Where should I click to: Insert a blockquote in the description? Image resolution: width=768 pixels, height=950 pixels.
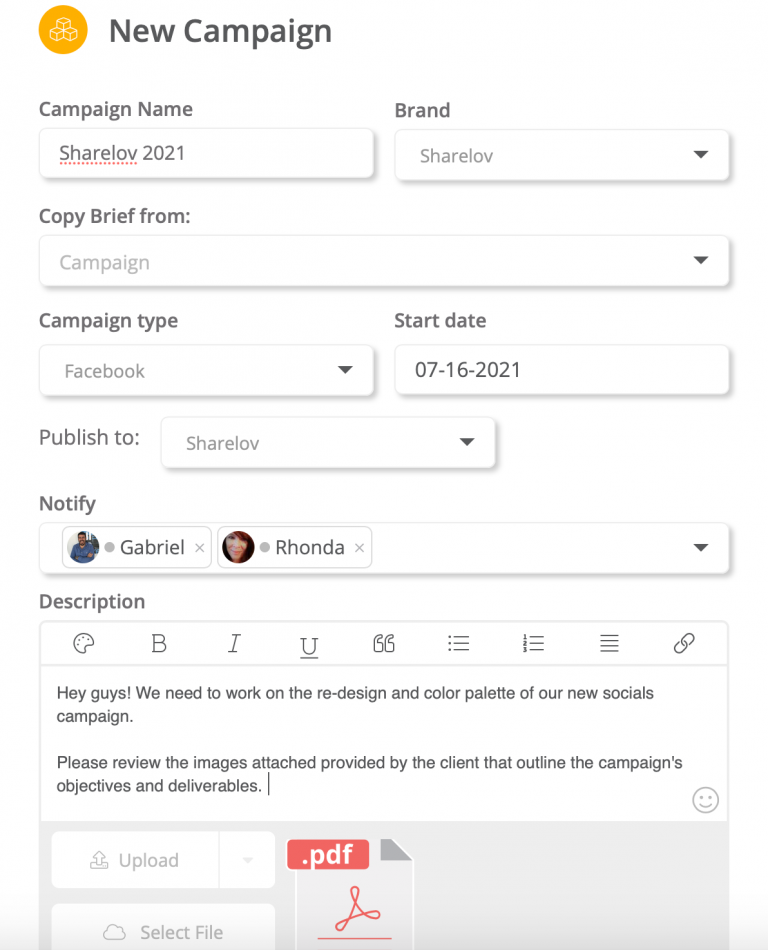coord(384,644)
